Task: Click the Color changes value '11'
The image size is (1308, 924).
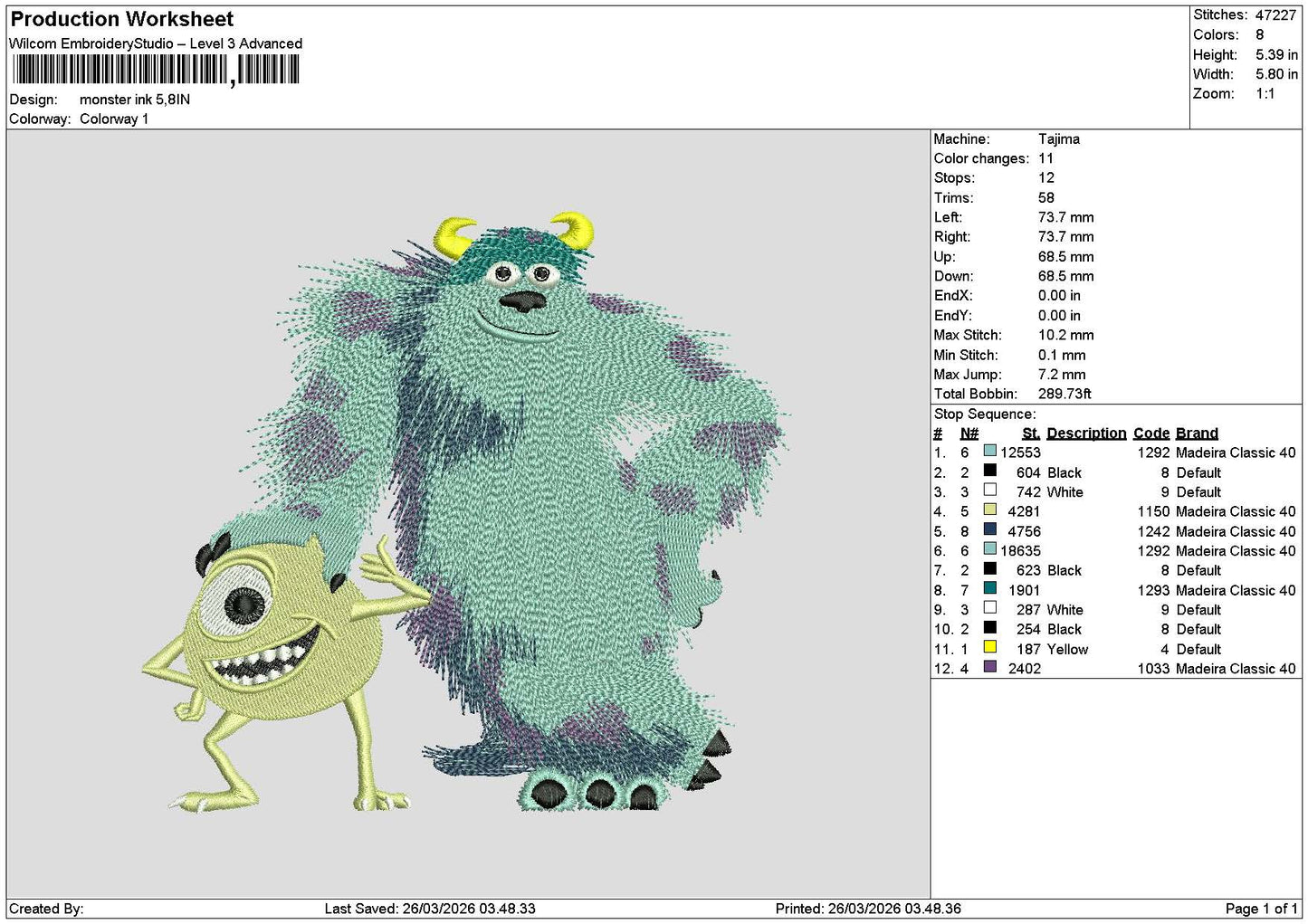Action: [1046, 158]
